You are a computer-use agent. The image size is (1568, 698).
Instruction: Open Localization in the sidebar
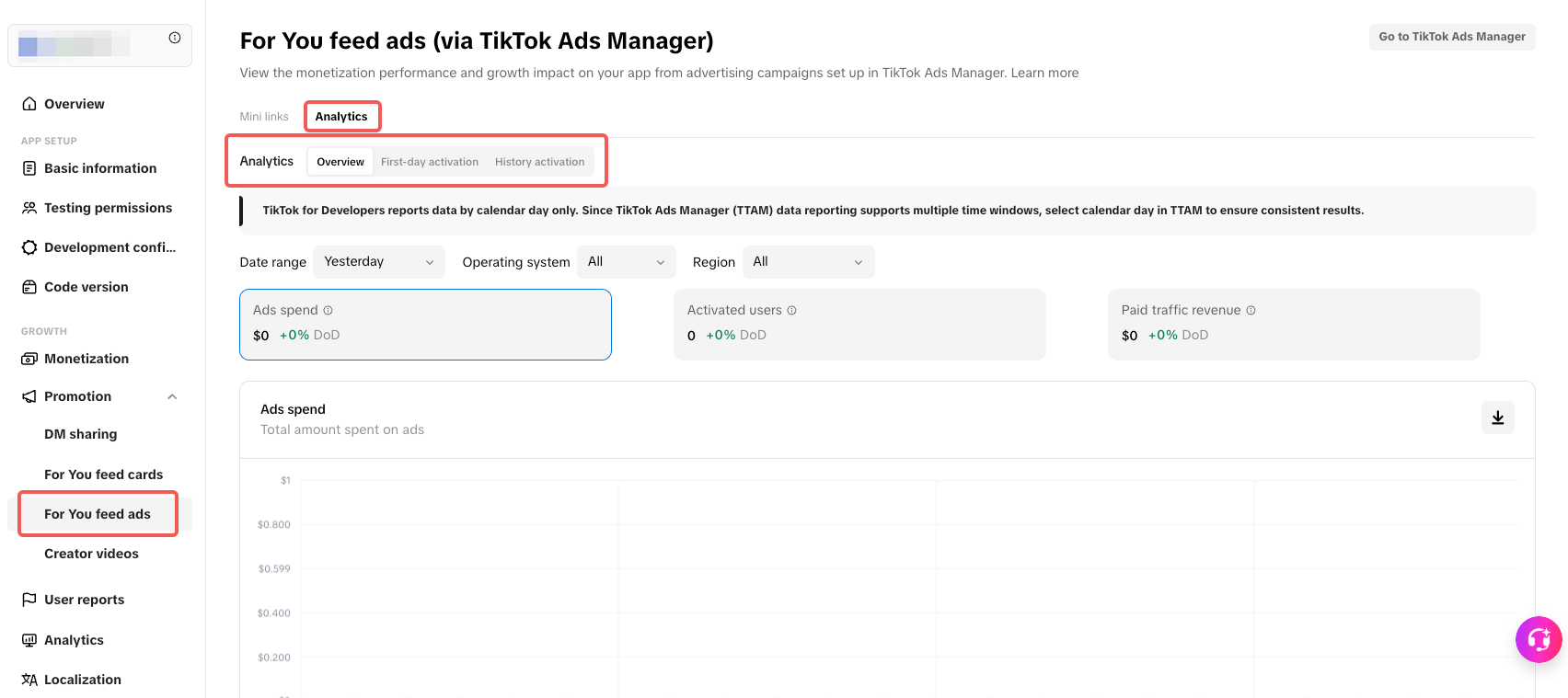[x=82, y=680]
